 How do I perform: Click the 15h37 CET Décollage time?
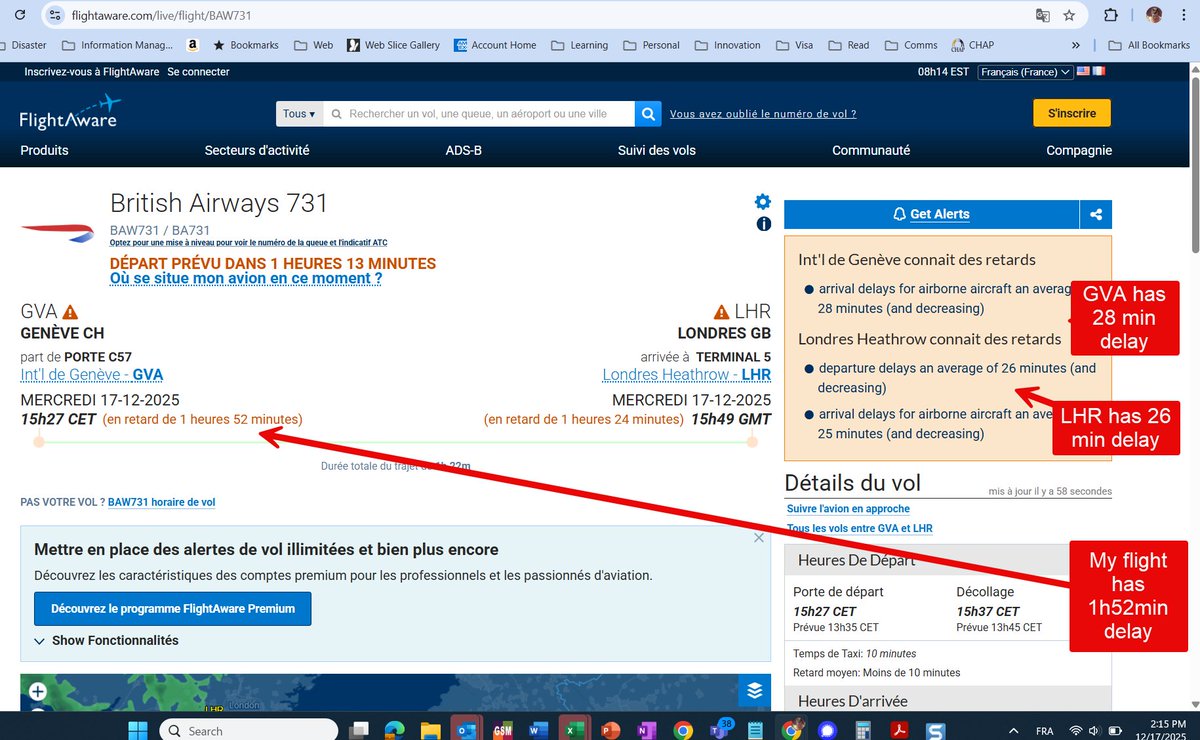[x=988, y=612]
